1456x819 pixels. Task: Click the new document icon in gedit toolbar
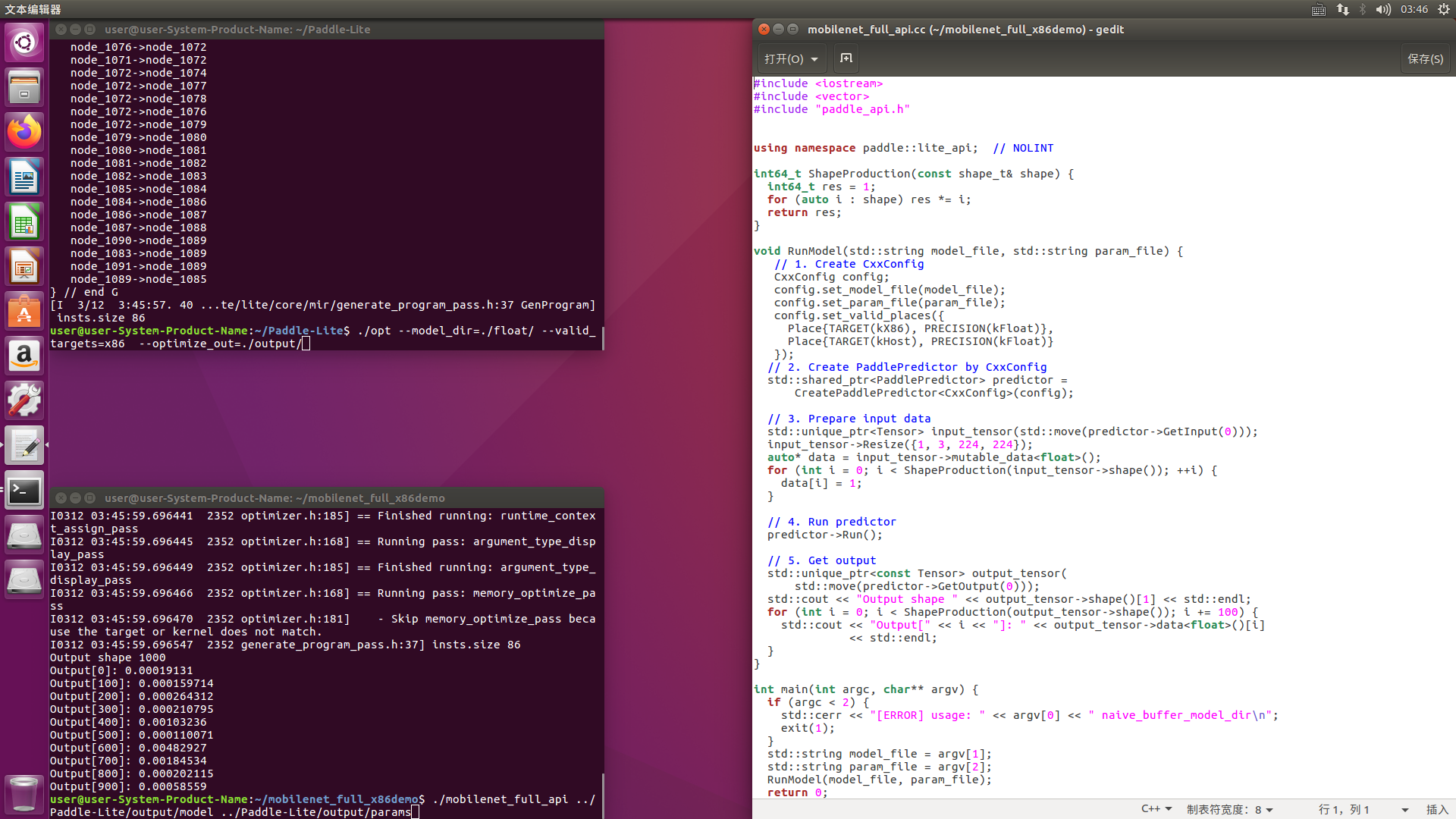click(x=846, y=58)
